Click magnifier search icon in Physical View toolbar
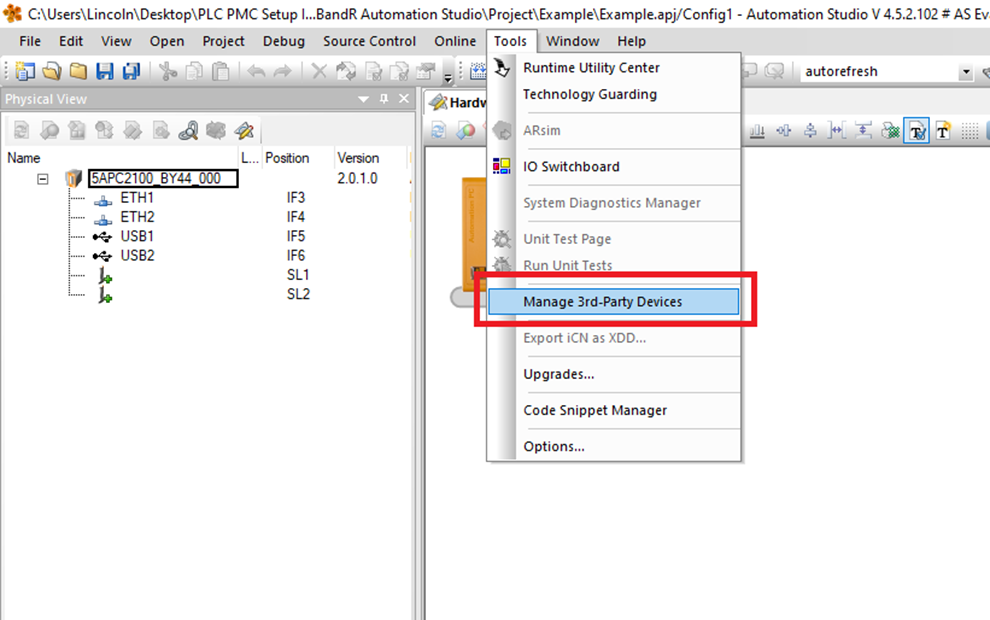This screenshot has width=990, height=620. [x=188, y=131]
